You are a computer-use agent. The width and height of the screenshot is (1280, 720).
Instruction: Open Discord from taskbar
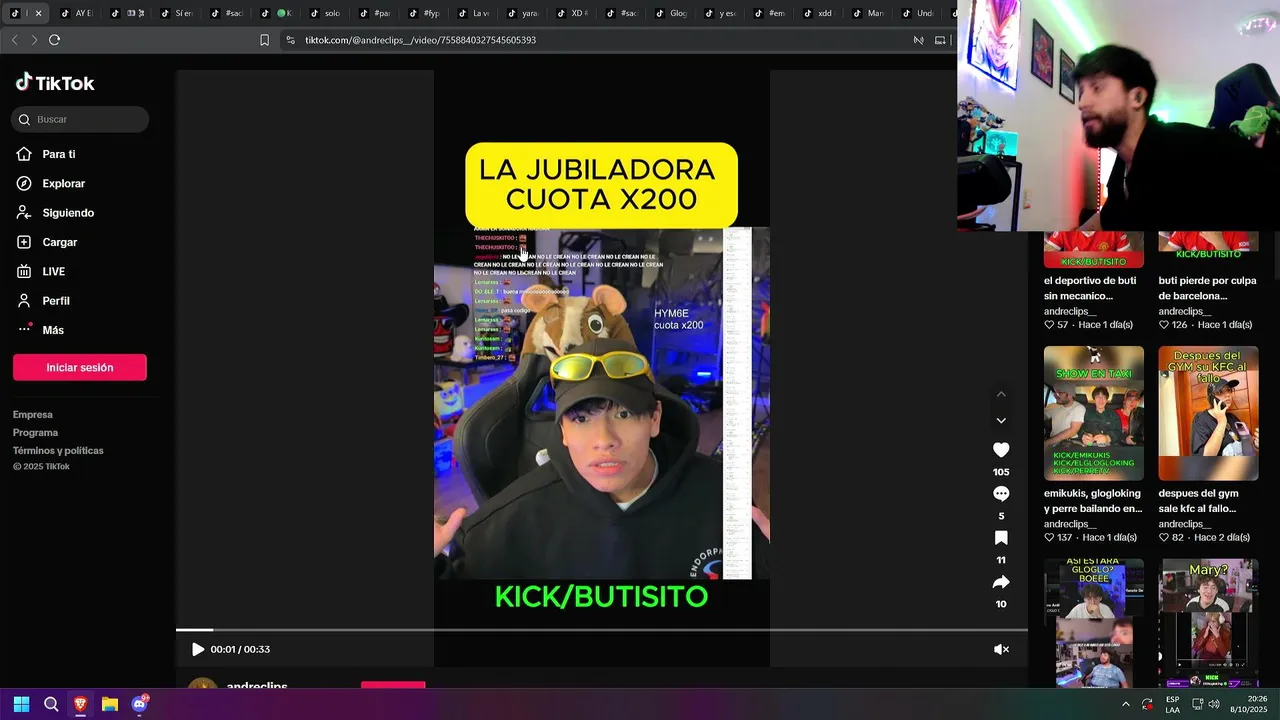point(139,704)
